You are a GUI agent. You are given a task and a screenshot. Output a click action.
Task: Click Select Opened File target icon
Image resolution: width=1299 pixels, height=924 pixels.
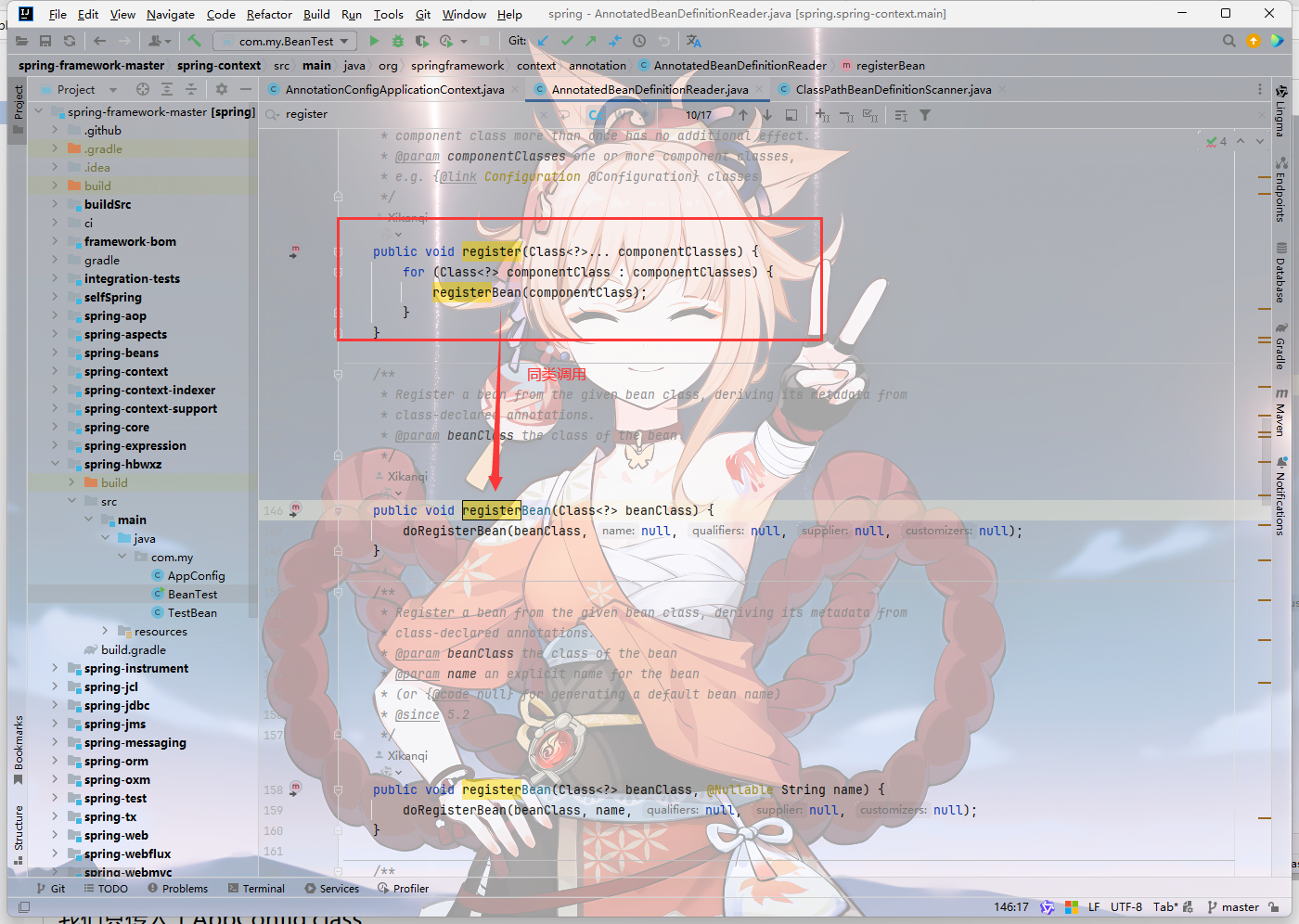click(143, 89)
